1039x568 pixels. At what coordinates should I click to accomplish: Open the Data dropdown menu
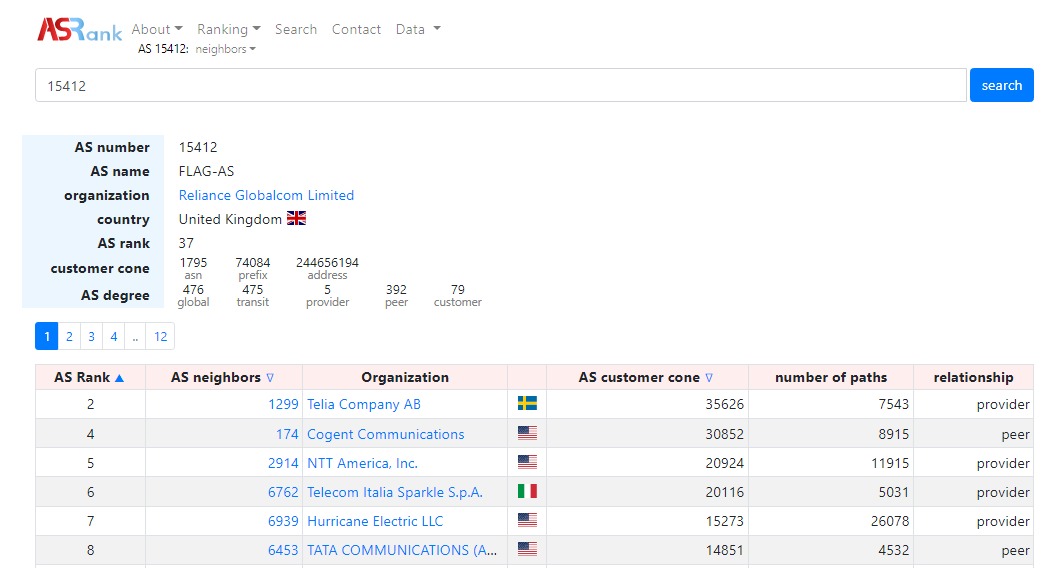(418, 29)
